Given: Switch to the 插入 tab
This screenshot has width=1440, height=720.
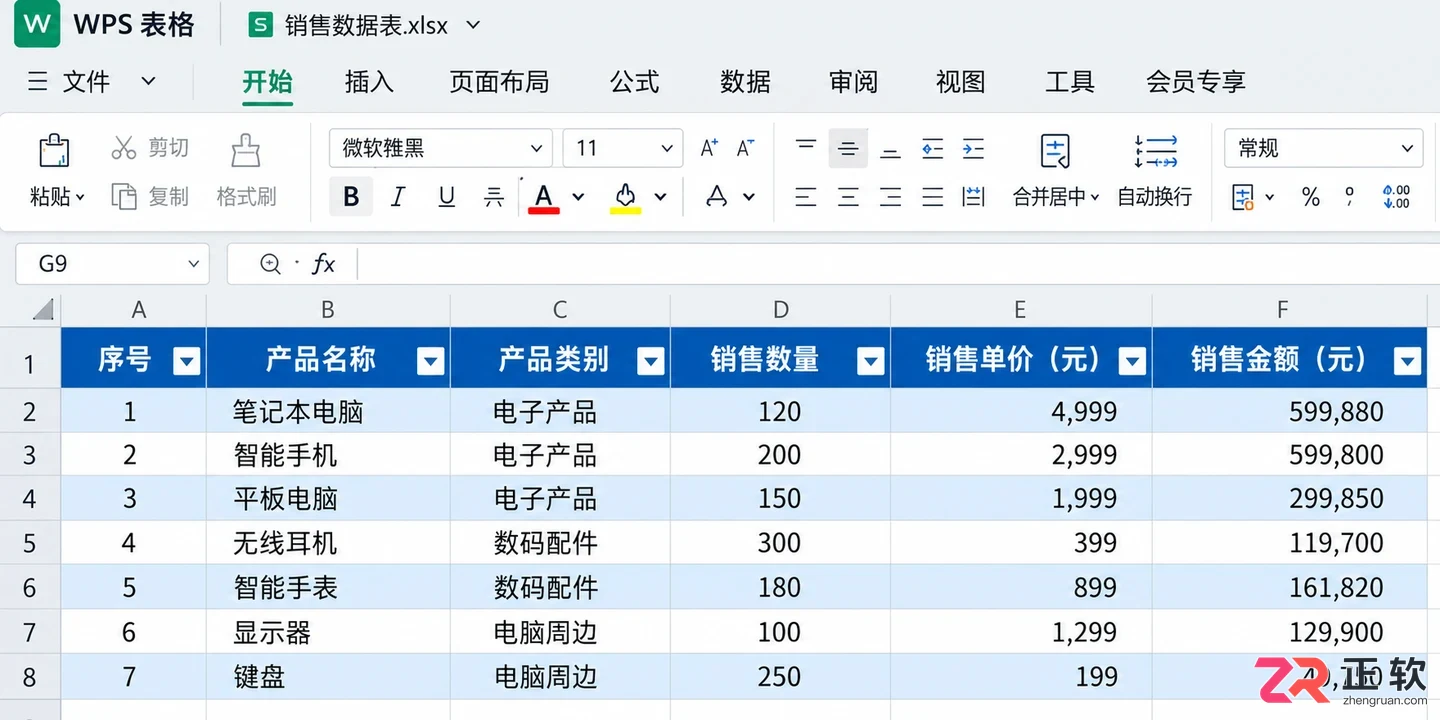Looking at the screenshot, I should point(369,81).
